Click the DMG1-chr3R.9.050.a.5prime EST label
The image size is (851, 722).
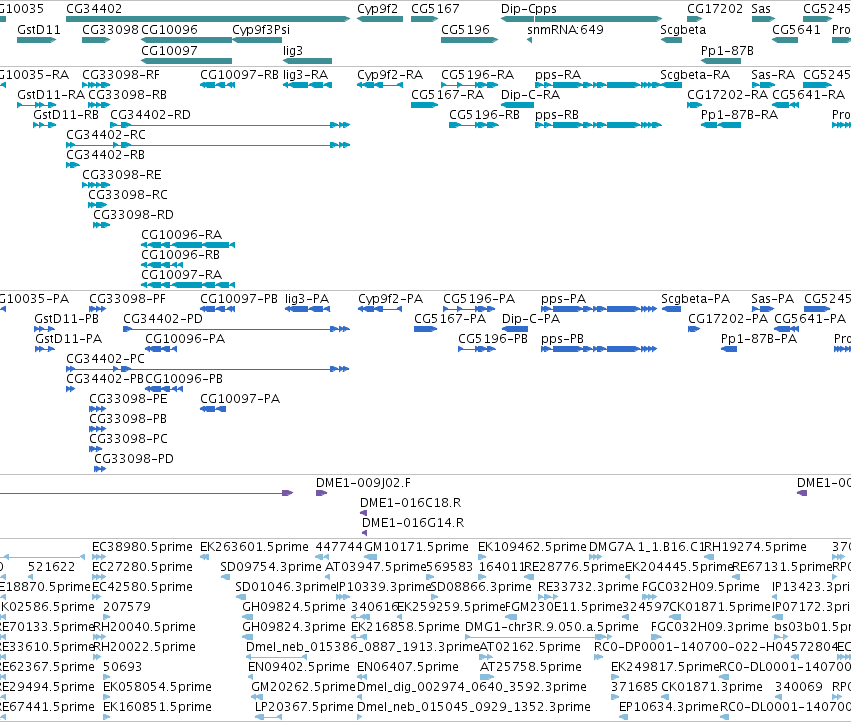(551, 627)
